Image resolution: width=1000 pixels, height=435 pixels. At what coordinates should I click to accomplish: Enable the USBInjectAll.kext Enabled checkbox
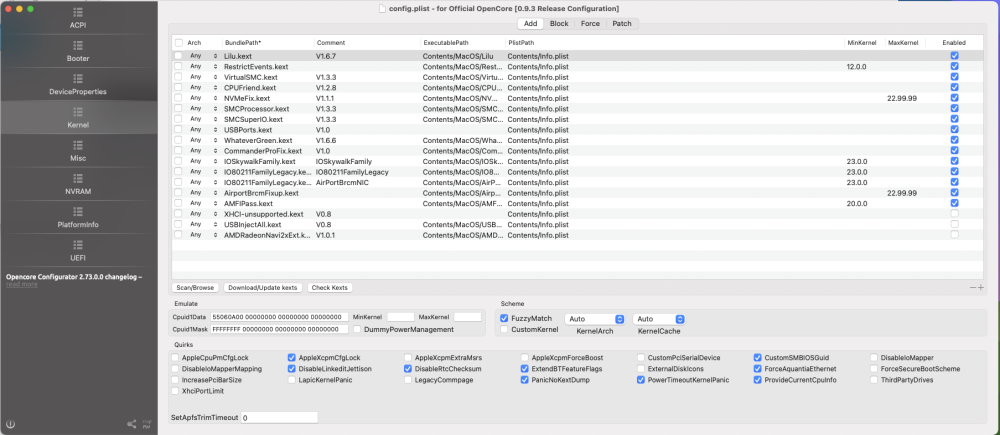954,225
